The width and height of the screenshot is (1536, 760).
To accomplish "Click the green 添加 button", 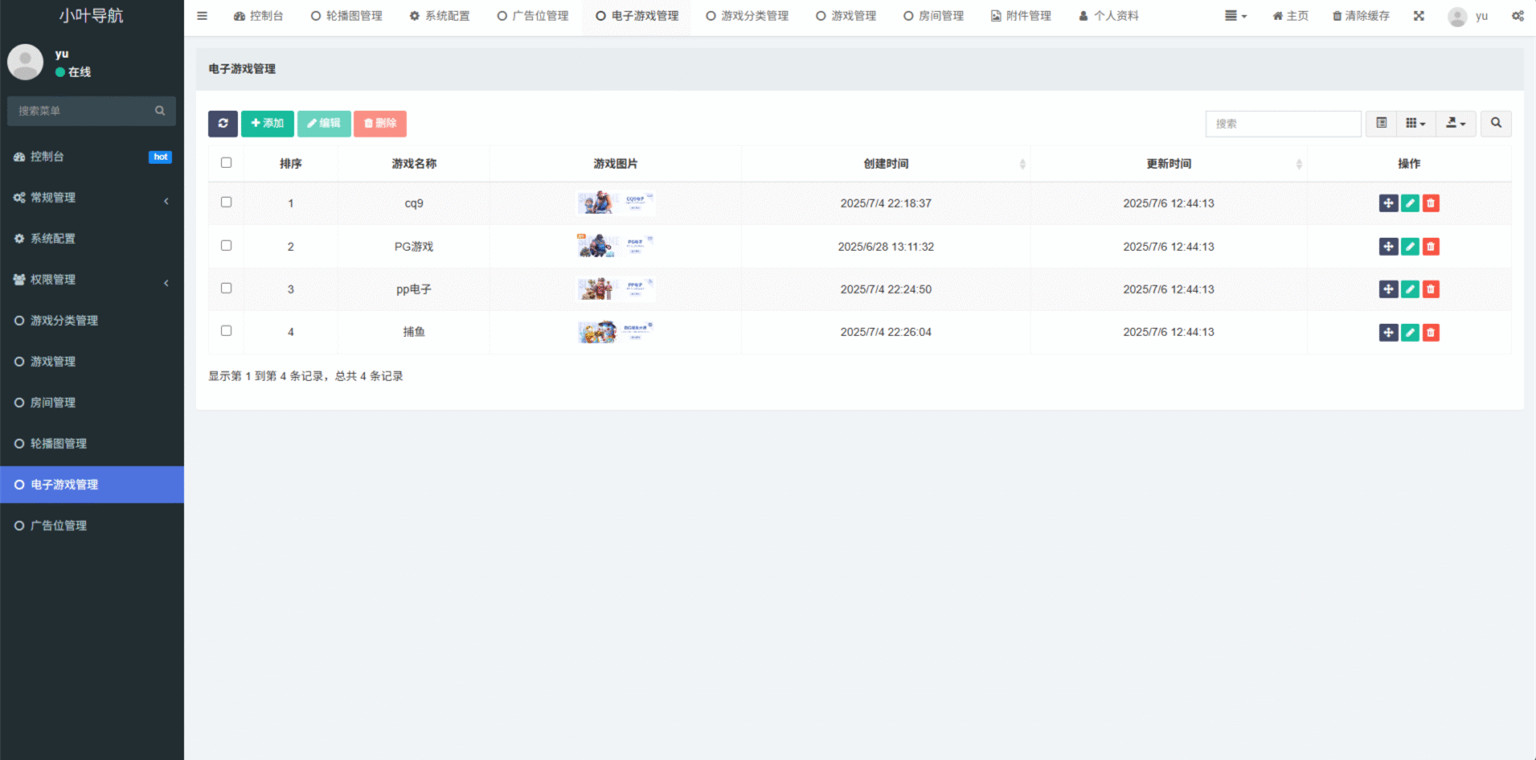I will [267, 123].
